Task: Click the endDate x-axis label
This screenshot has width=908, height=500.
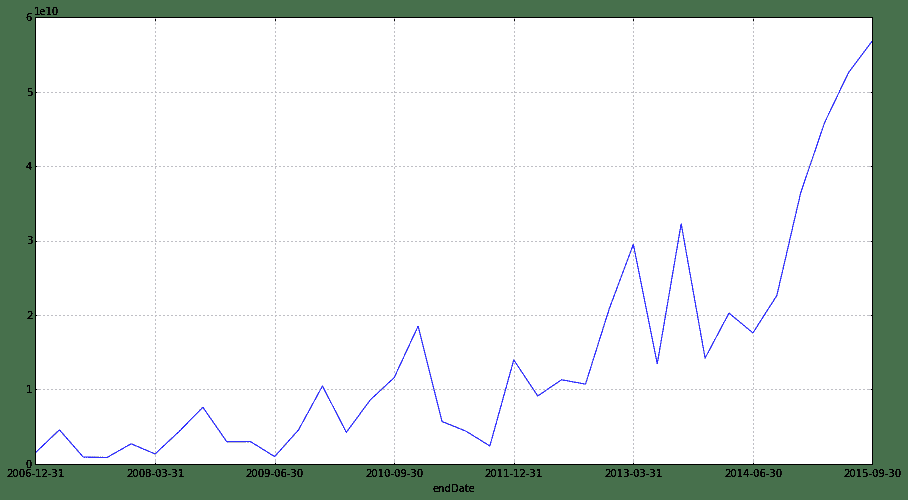Action: point(453,488)
